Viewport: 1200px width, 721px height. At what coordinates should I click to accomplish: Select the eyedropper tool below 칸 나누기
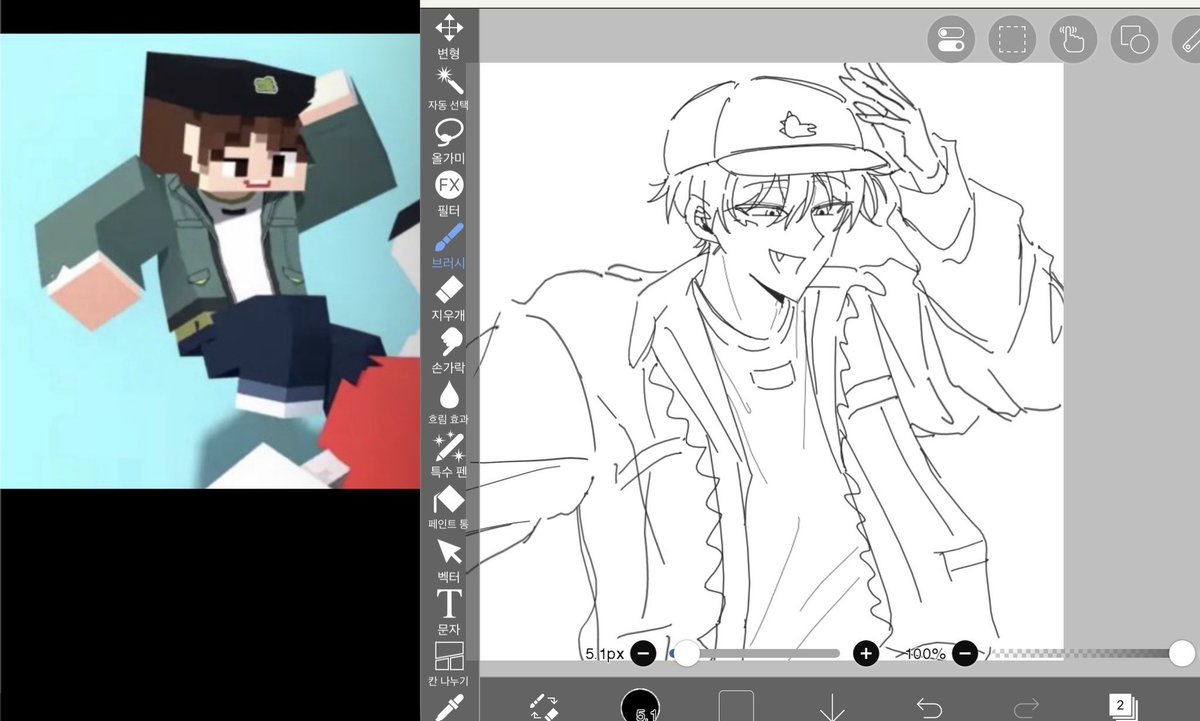point(449,708)
